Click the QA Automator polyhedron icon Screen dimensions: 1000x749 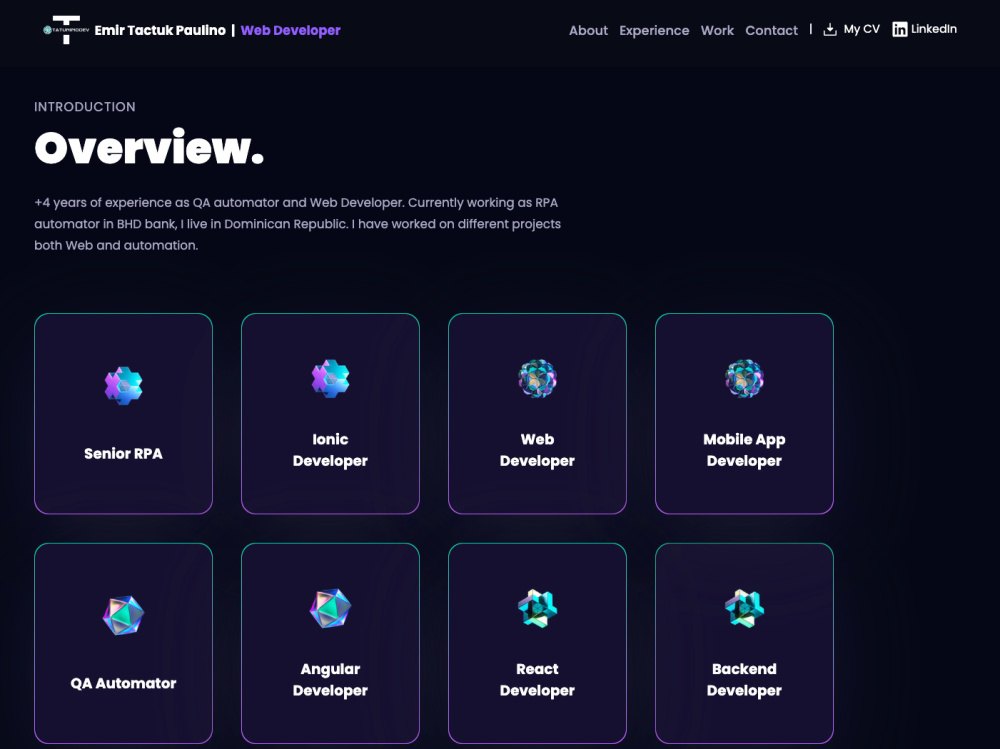[x=123, y=615]
